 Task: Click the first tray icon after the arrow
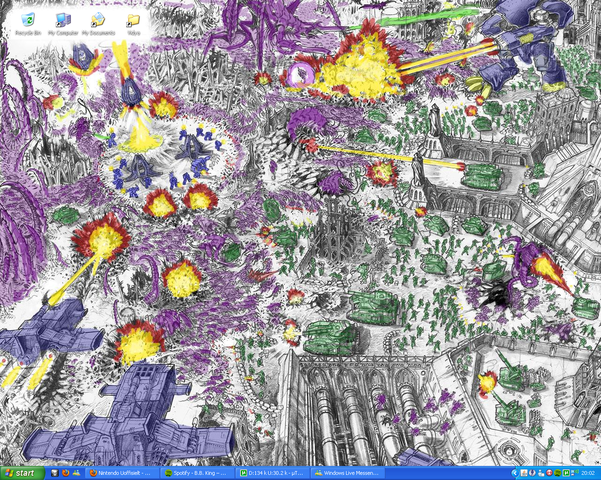(524, 473)
